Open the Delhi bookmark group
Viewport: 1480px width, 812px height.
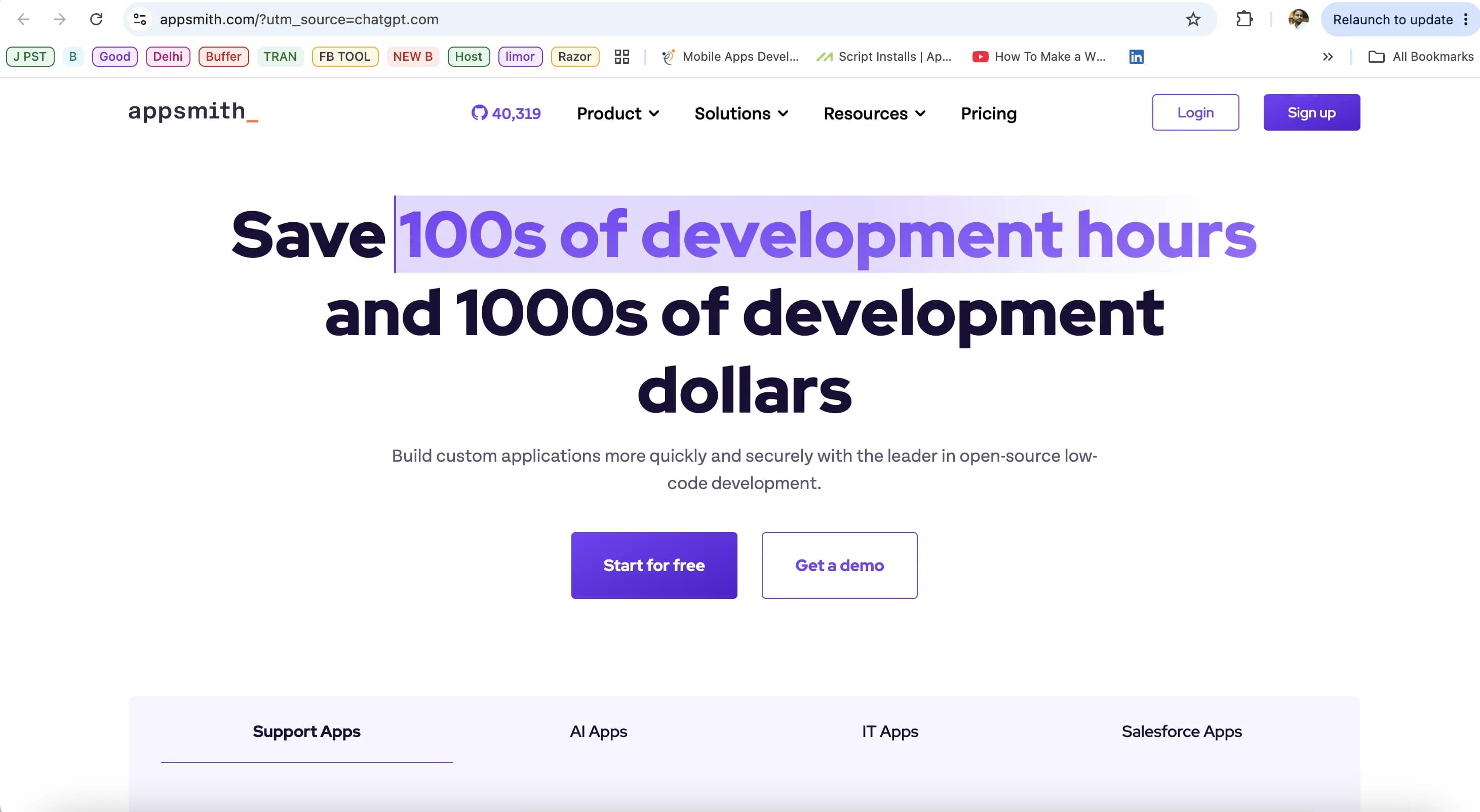click(168, 56)
